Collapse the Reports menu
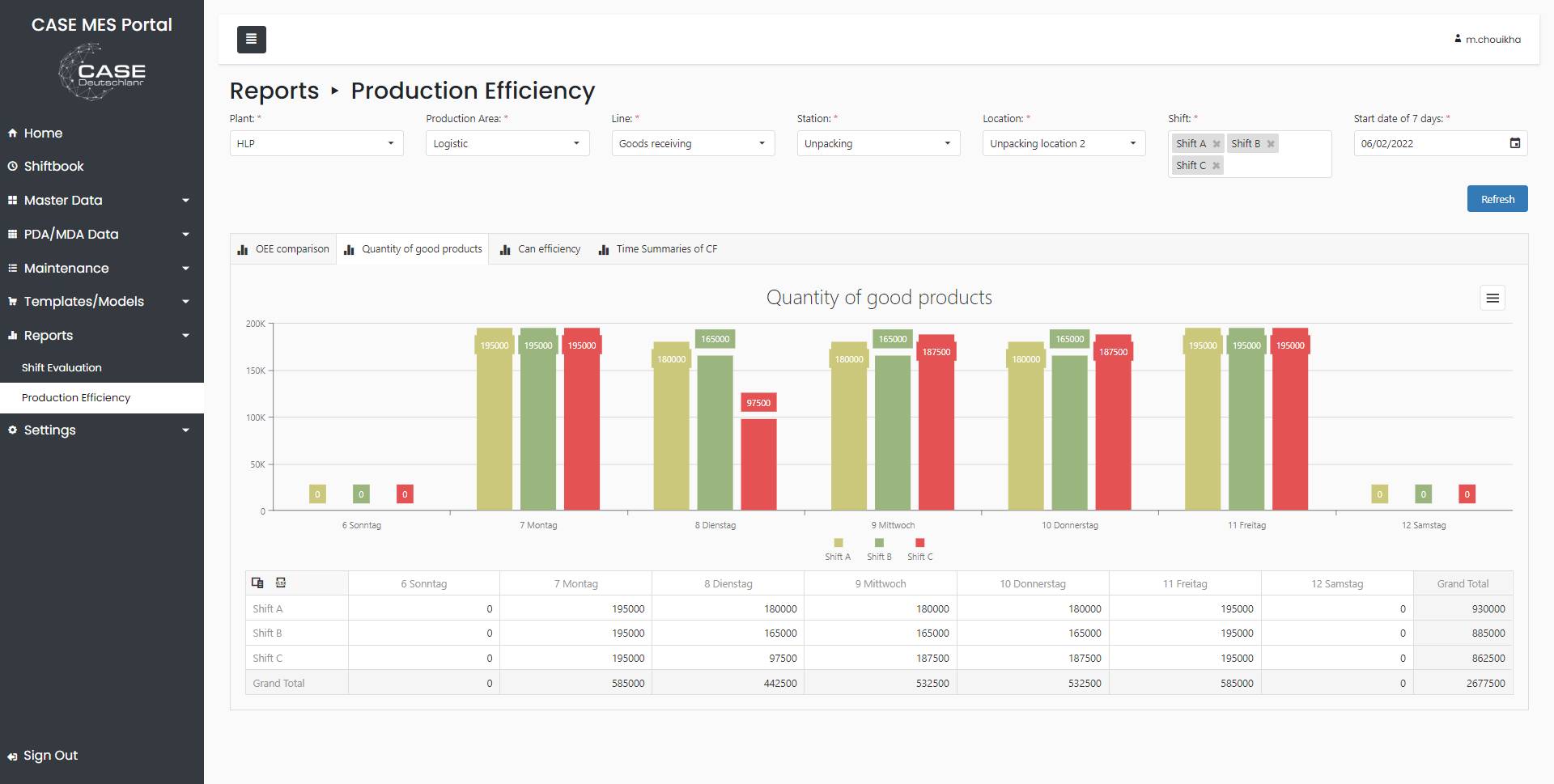The height and width of the screenshot is (784, 1554). pos(102,335)
